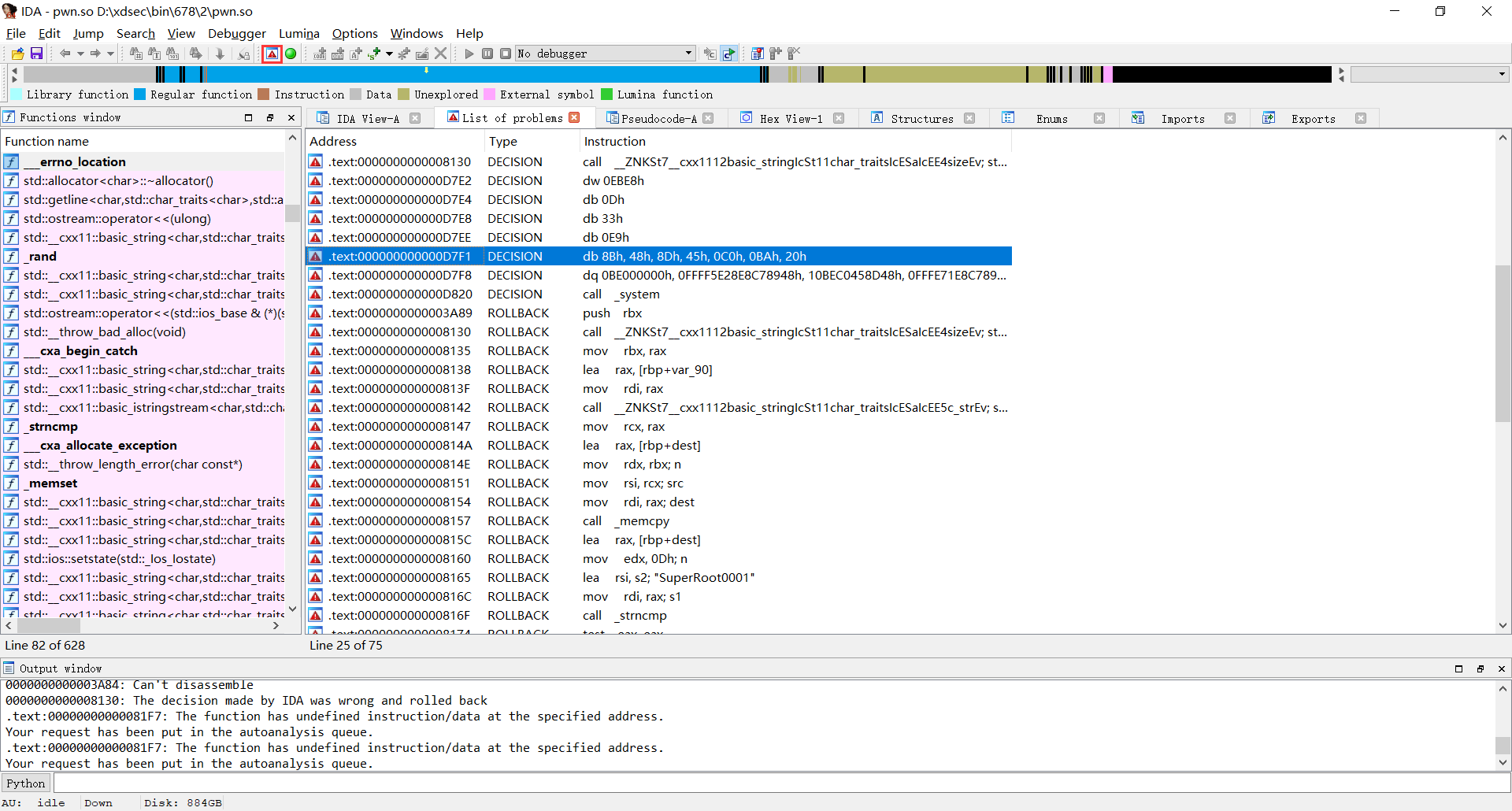Click the convert to ASCII string icon
Screen dimensions: 1512x811
(356, 54)
